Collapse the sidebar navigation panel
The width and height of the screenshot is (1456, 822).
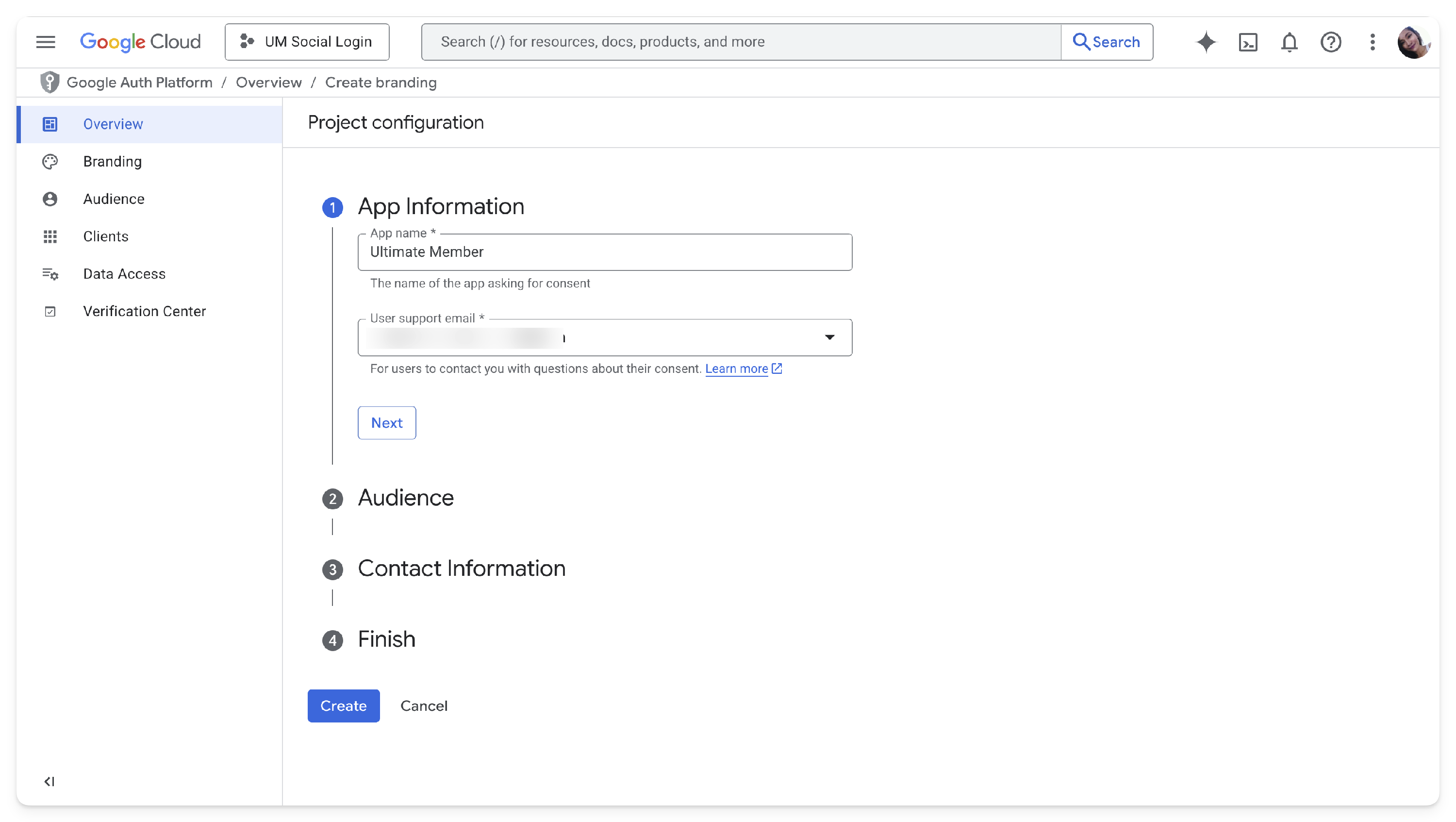point(49,781)
